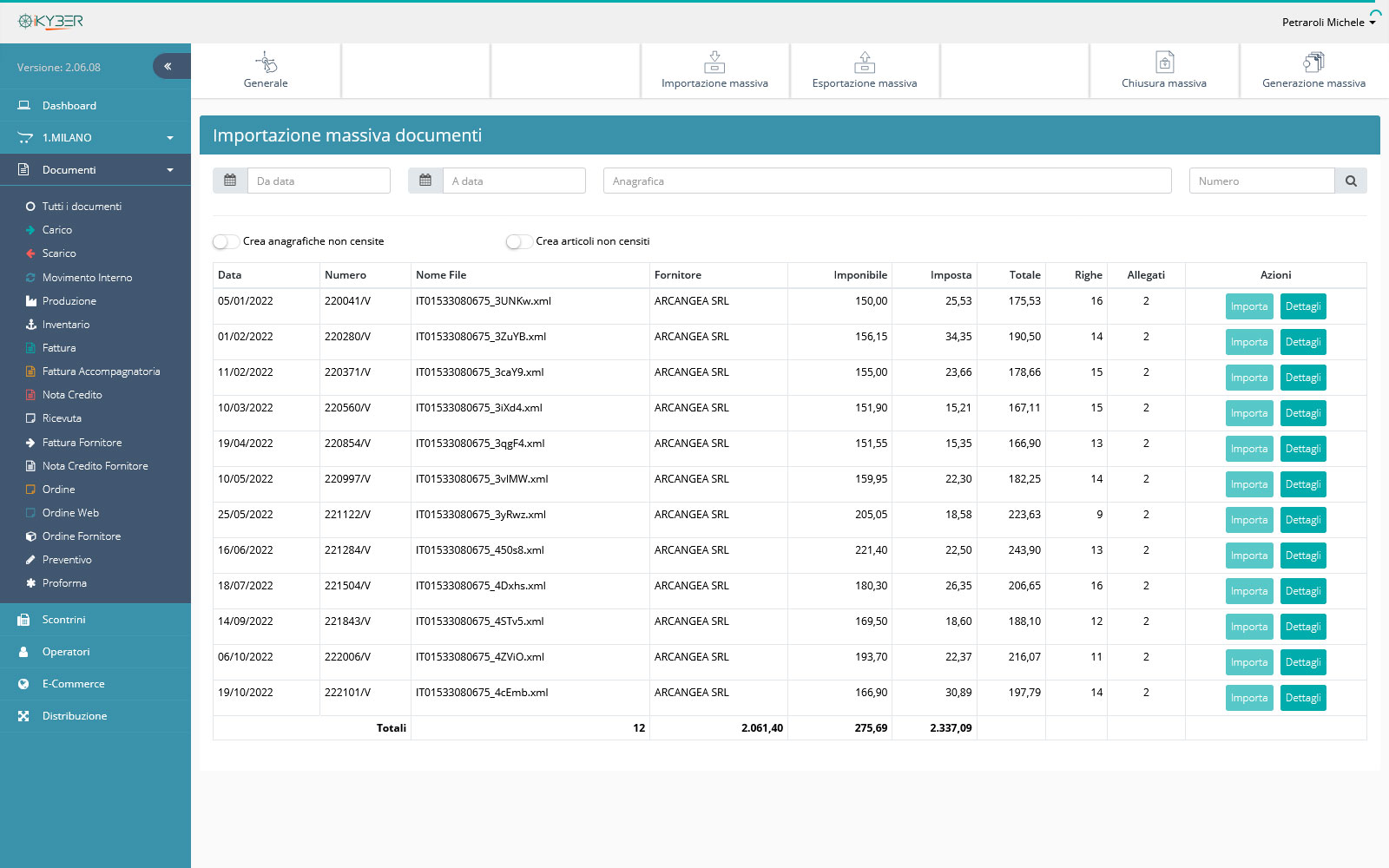Click the Operatori user icon
This screenshot has width=1389, height=868.
tap(23, 652)
